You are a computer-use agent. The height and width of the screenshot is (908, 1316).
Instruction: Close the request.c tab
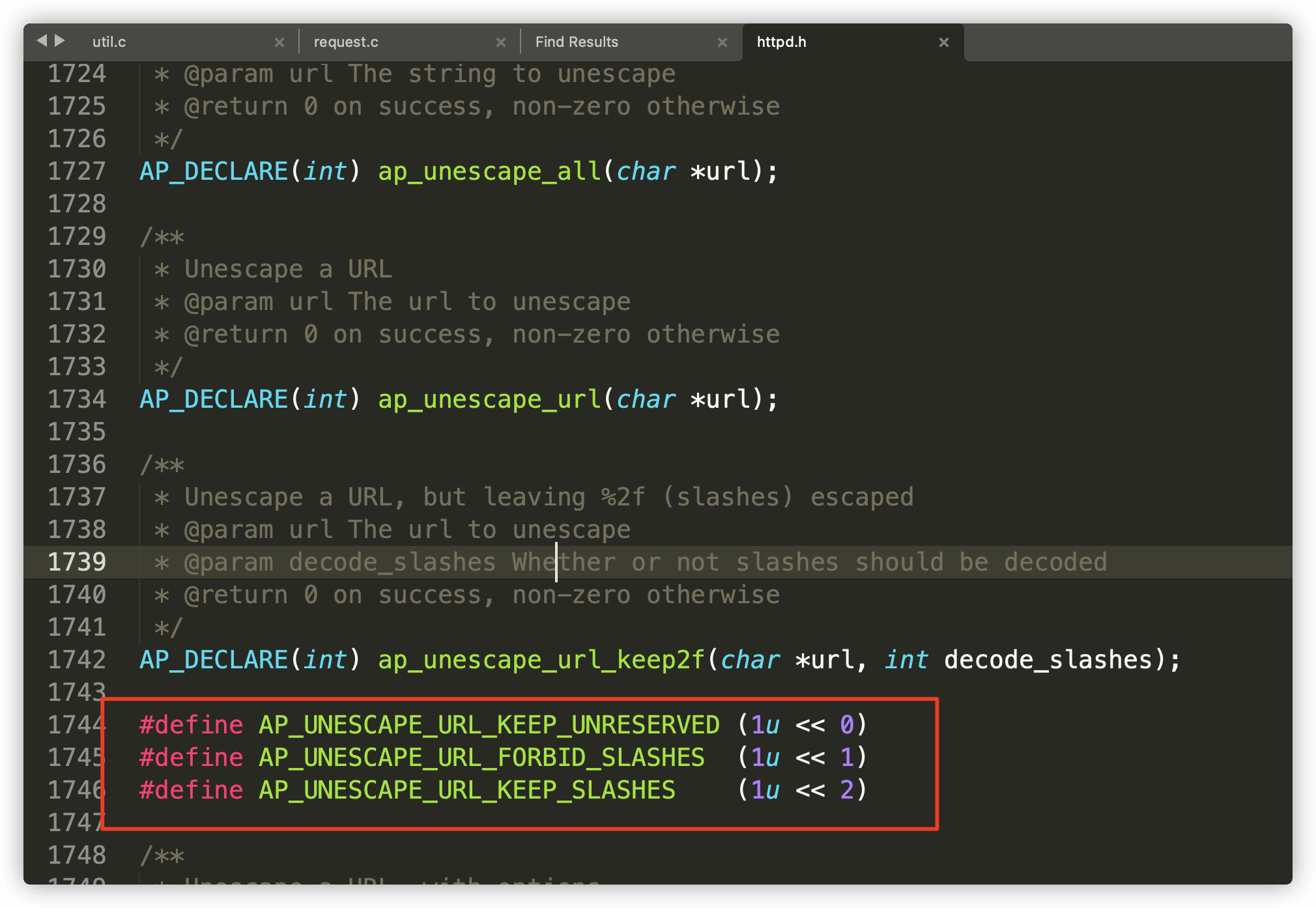point(501,42)
